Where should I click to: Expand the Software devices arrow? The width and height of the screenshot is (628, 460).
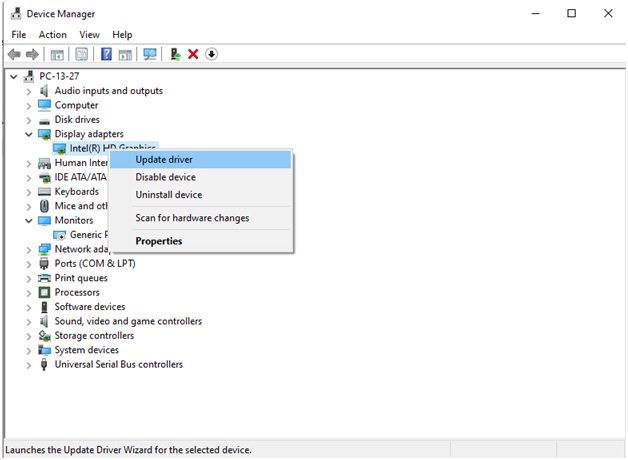pos(28,307)
